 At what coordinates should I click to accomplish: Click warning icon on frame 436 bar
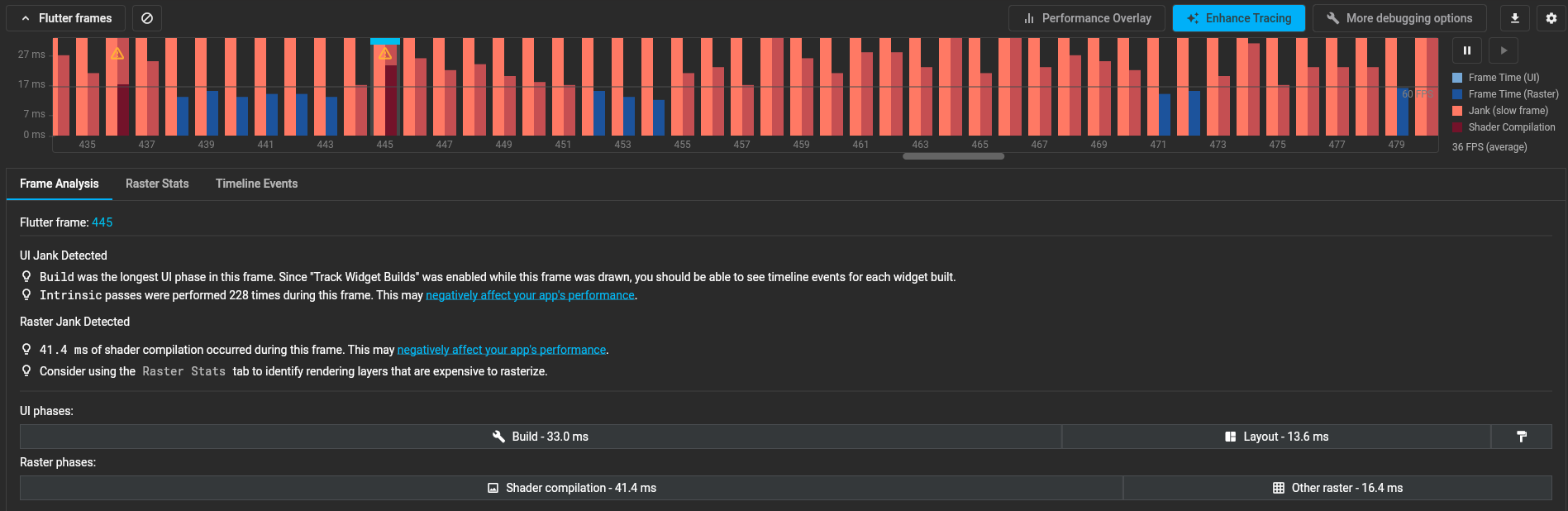point(117,54)
